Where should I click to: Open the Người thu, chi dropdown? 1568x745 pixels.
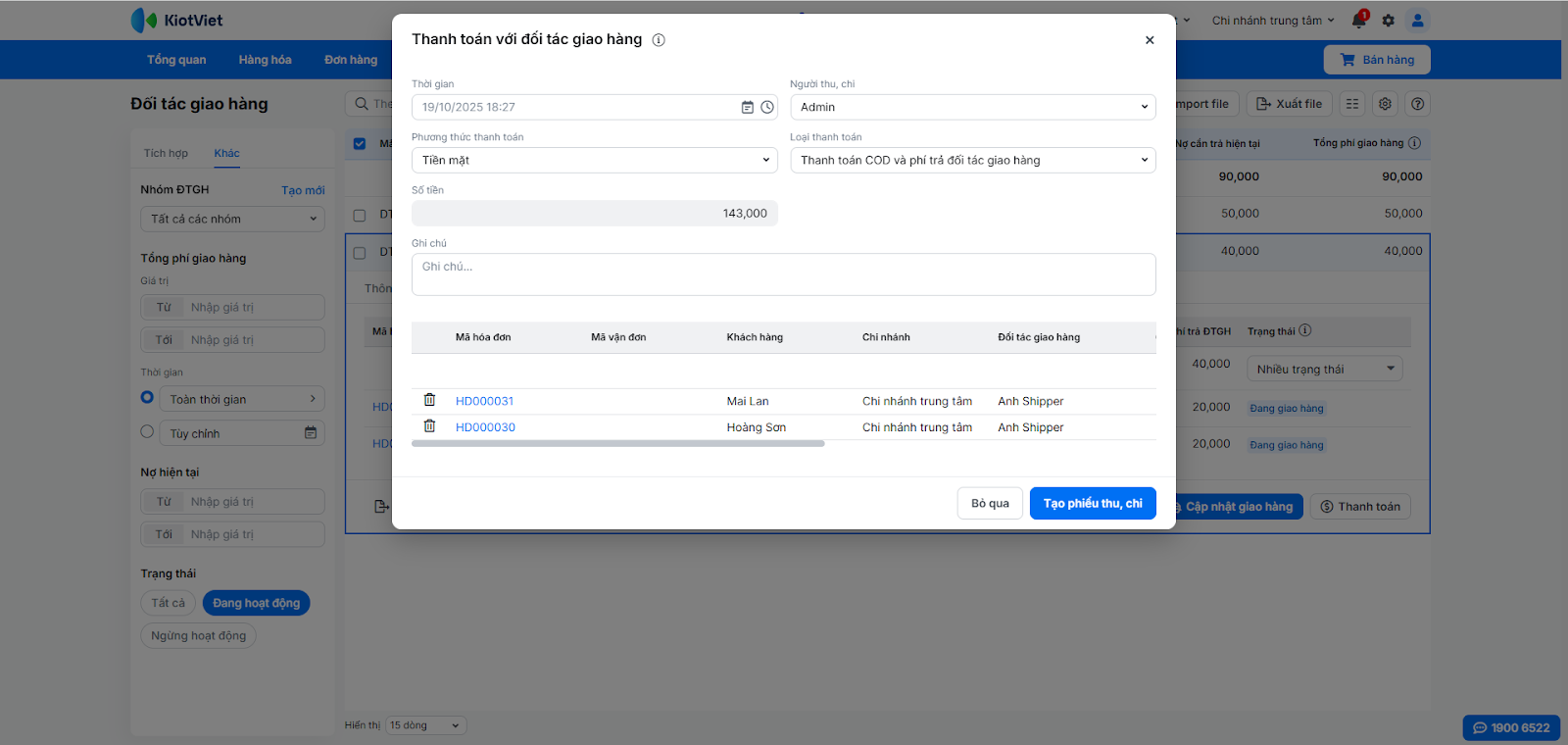click(972, 107)
